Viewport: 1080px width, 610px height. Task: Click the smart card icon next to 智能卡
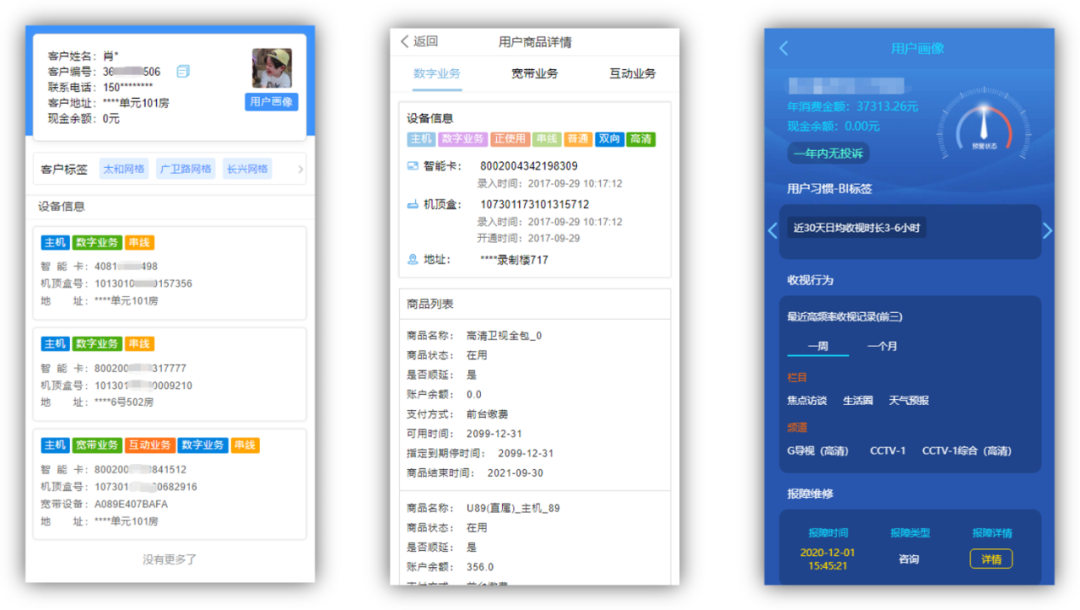412,166
